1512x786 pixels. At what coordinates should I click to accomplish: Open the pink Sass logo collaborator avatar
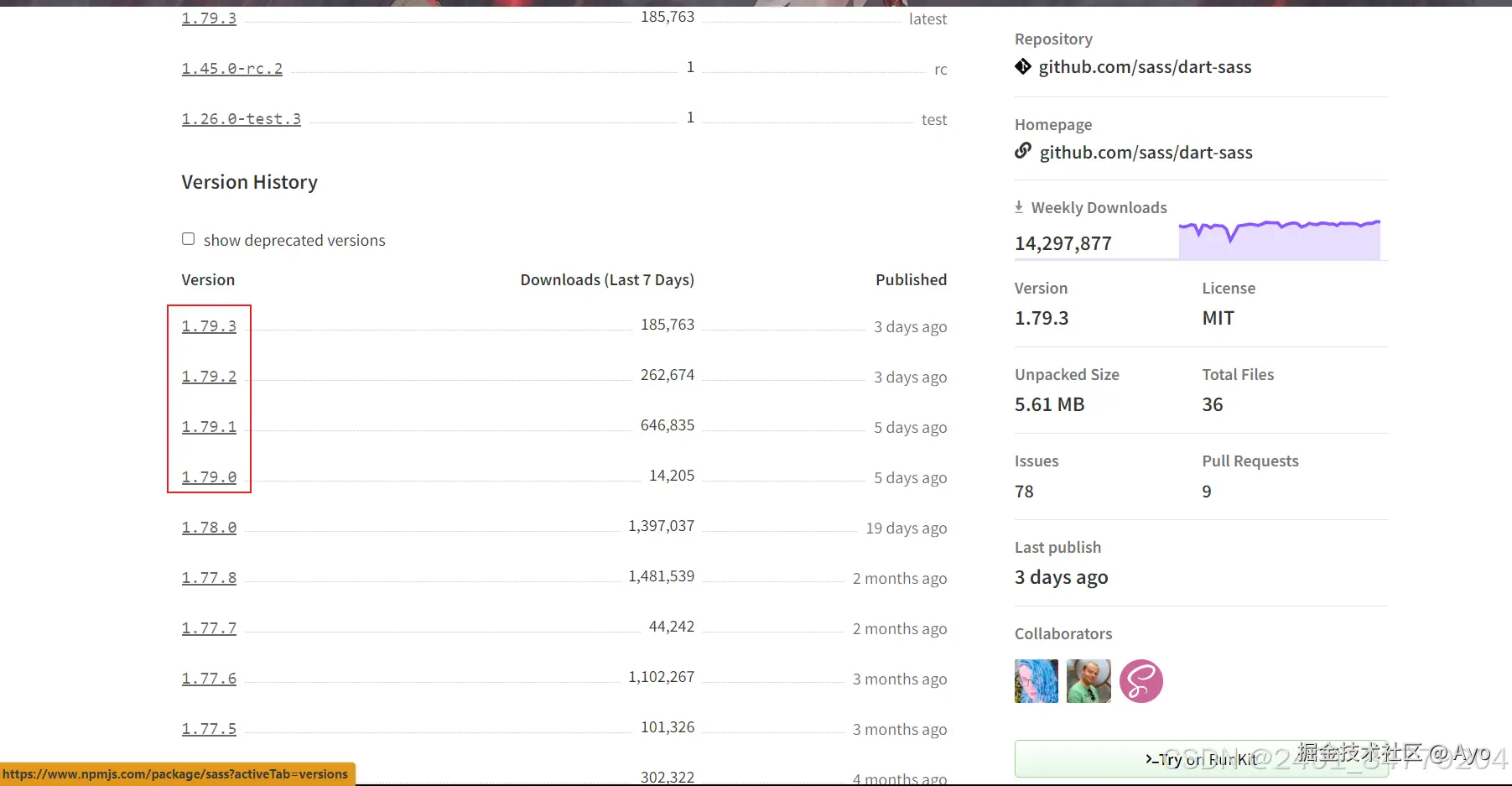pyautogui.click(x=1141, y=681)
